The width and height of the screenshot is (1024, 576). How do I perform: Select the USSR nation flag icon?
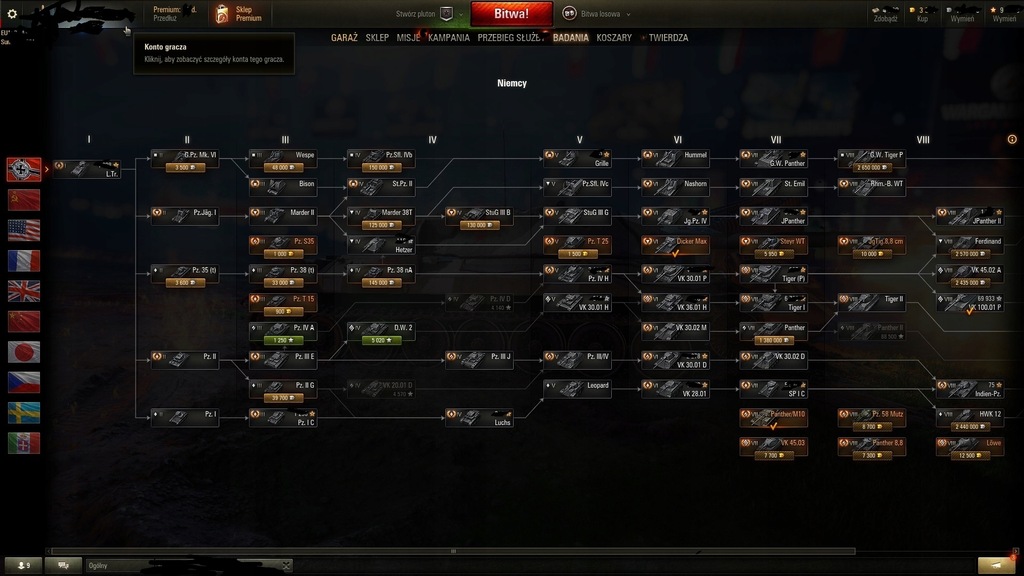pos(24,200)
